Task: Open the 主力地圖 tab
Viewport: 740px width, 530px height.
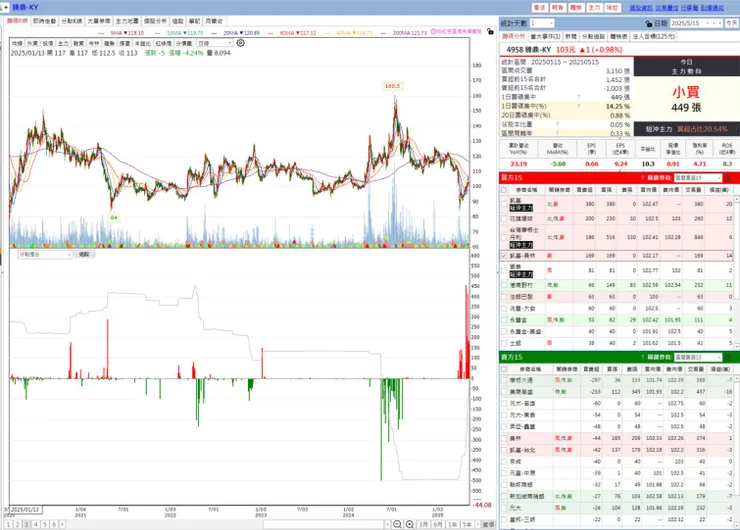Action: (127, 21)
